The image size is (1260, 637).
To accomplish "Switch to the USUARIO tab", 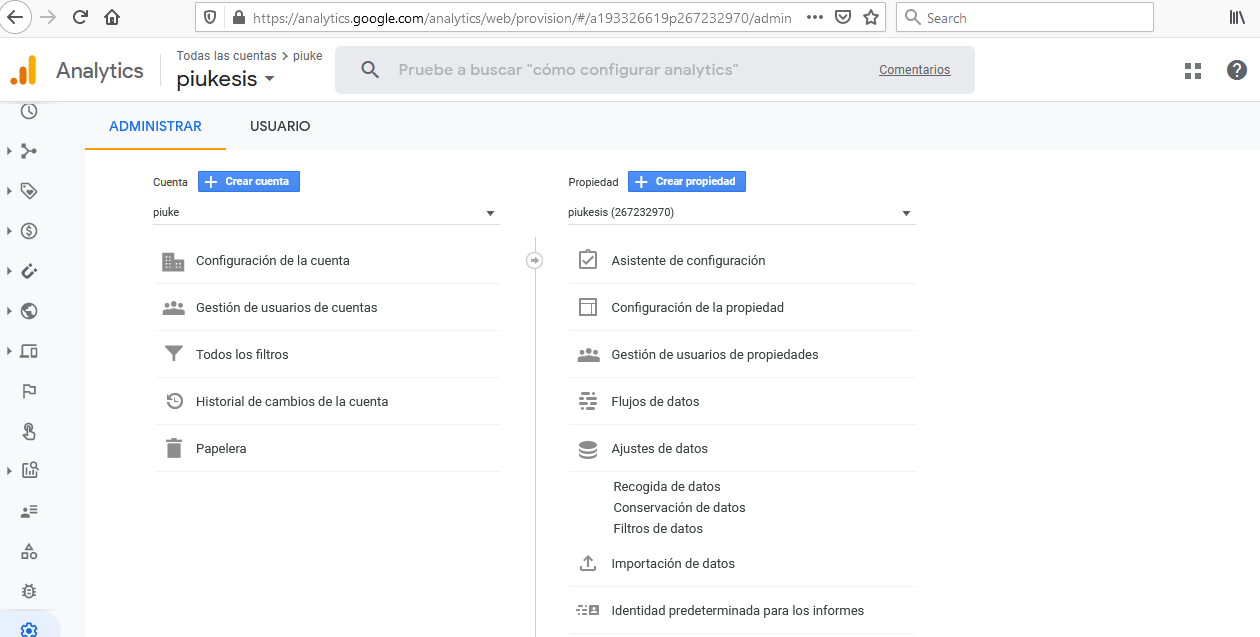I will (x=280, y=126).
